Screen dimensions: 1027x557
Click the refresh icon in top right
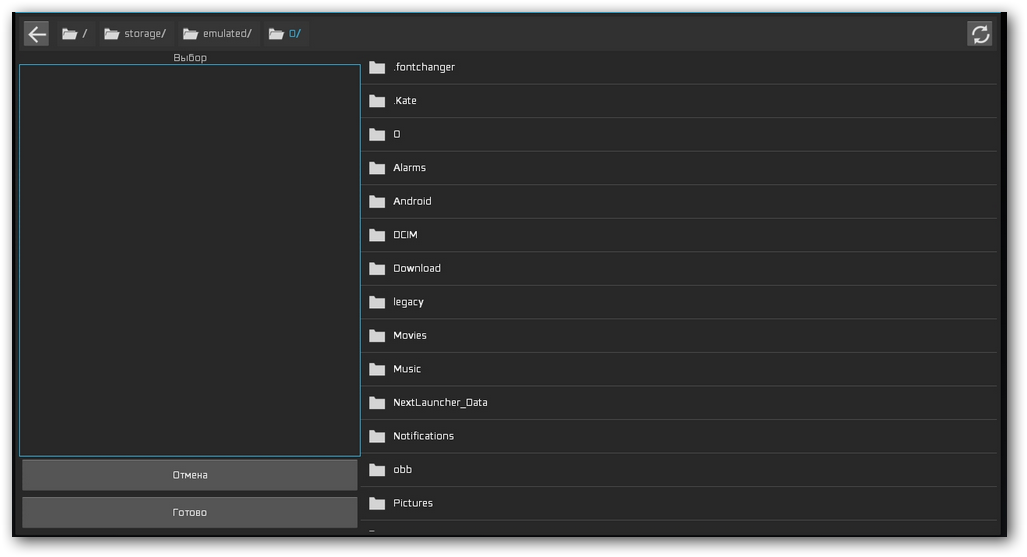(980, 34)
